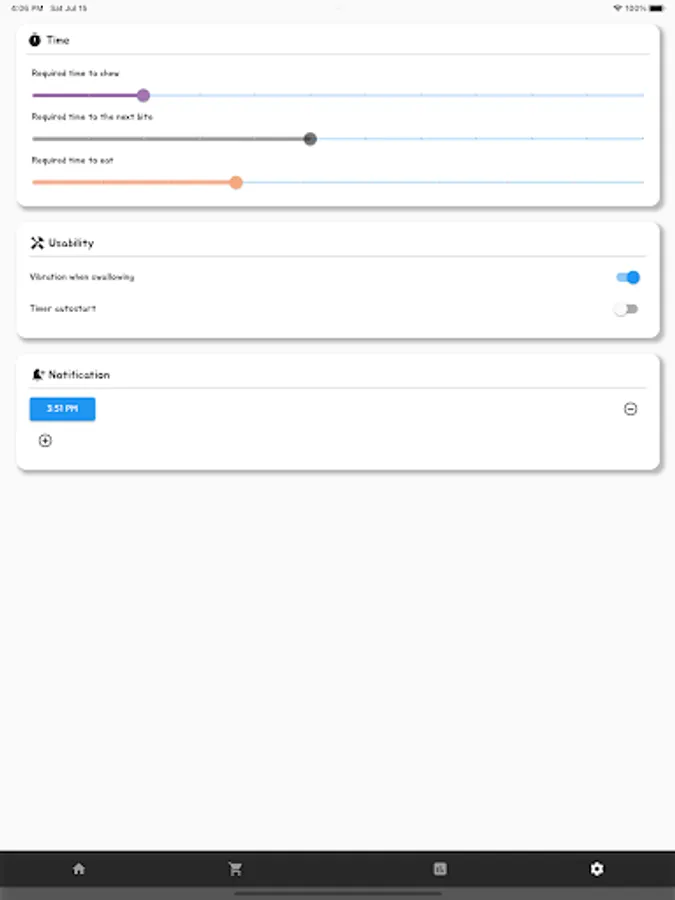Click the "Required time to chew" label

point(76,74)
